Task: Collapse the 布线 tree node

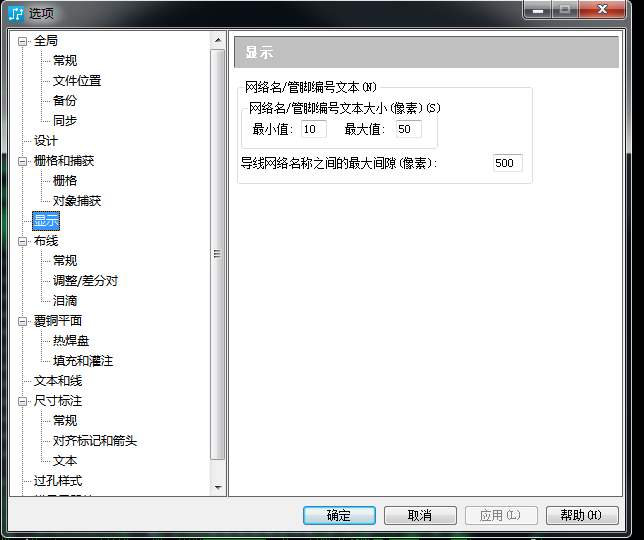Action: click(x=23, y=241)
